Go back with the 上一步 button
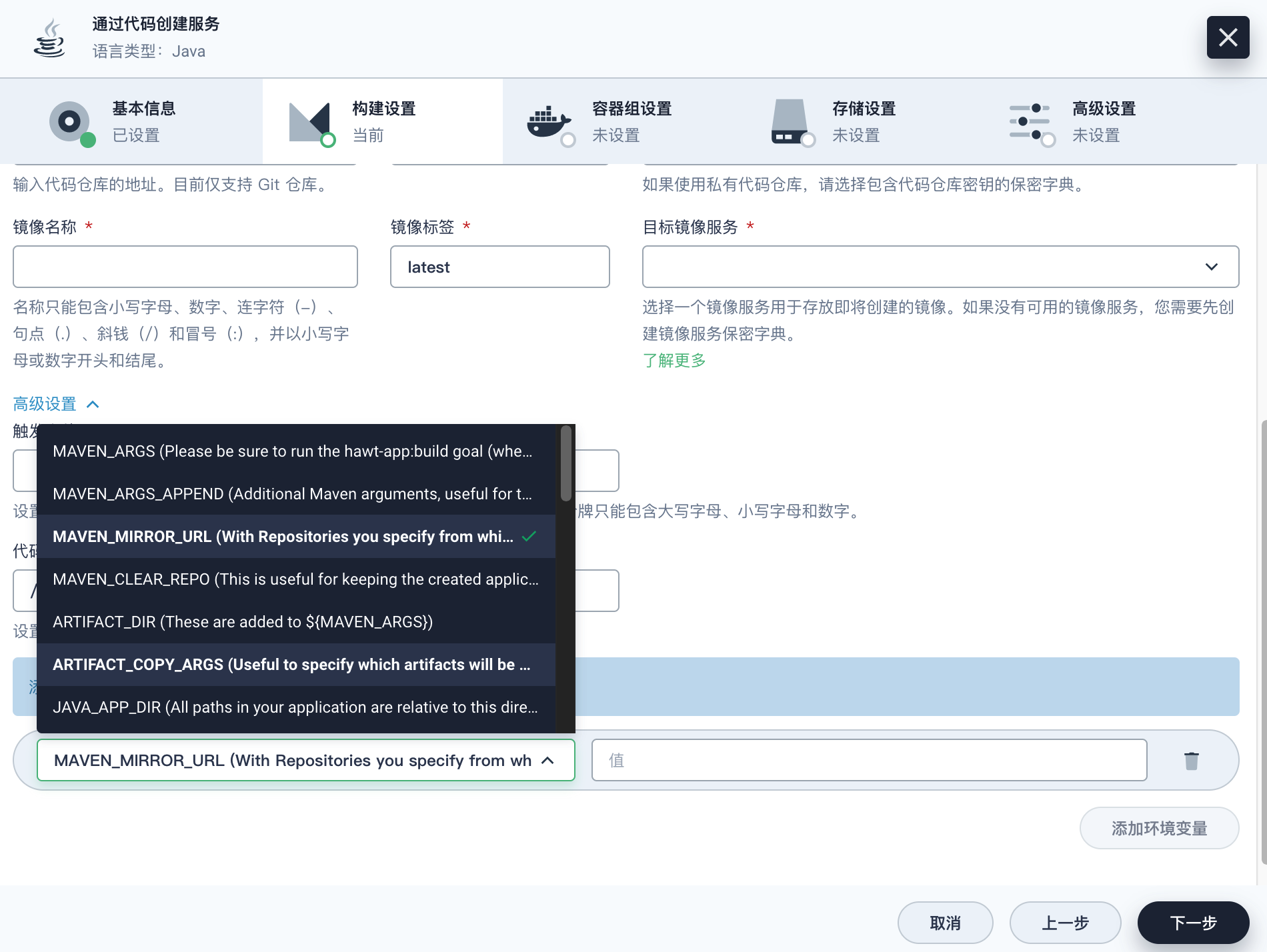The image size is (1267, 952). pyautogui.click(x=1066, y=923)
